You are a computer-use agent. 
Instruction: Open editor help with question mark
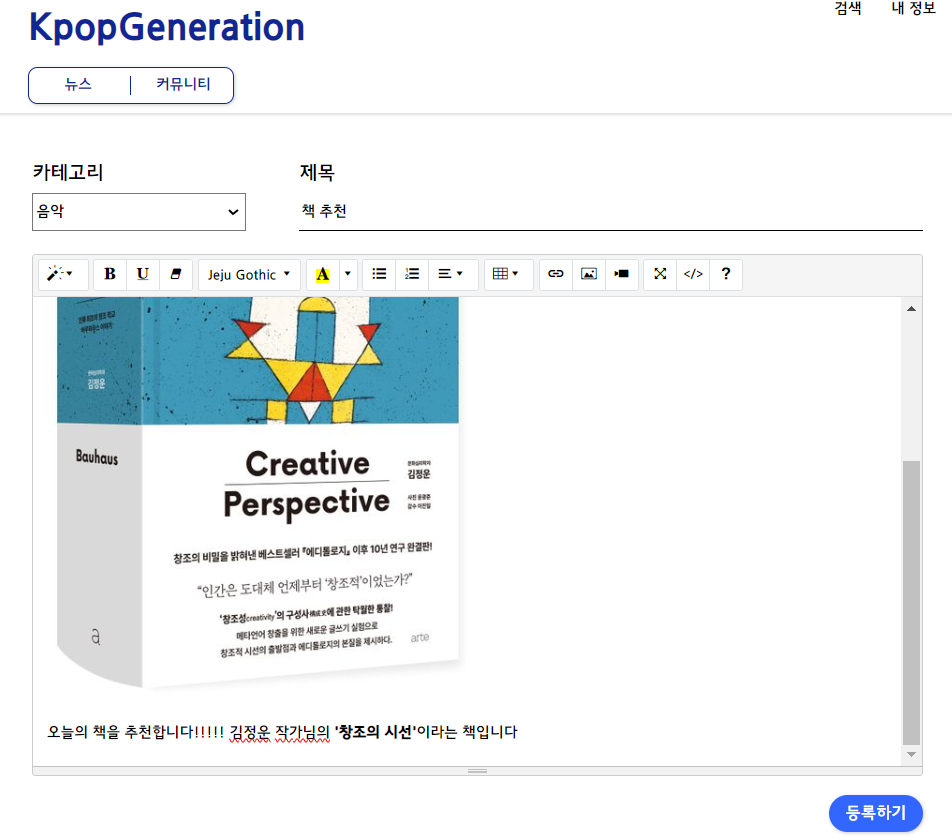coord(726,274)
